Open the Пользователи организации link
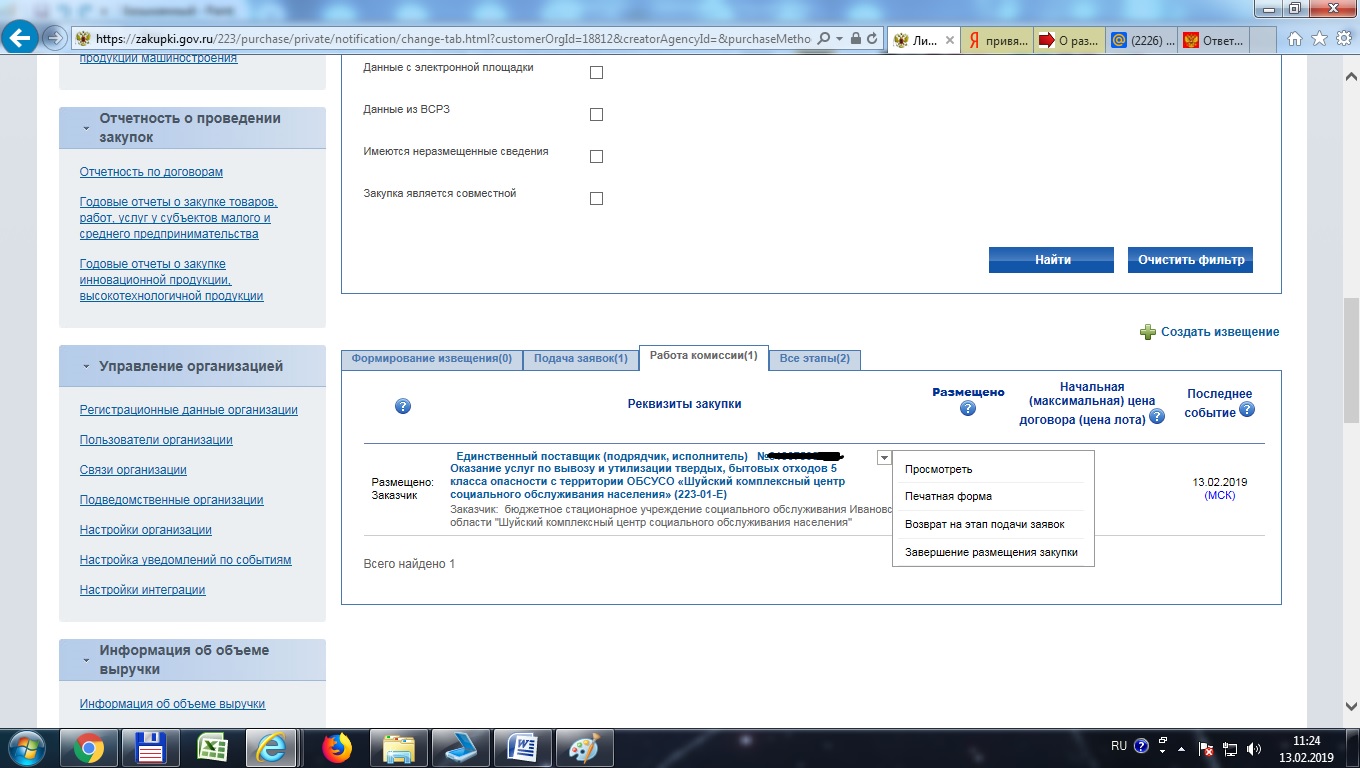Screen dimensions: 1360x768 pyautogui.click(x=156, y=440)
